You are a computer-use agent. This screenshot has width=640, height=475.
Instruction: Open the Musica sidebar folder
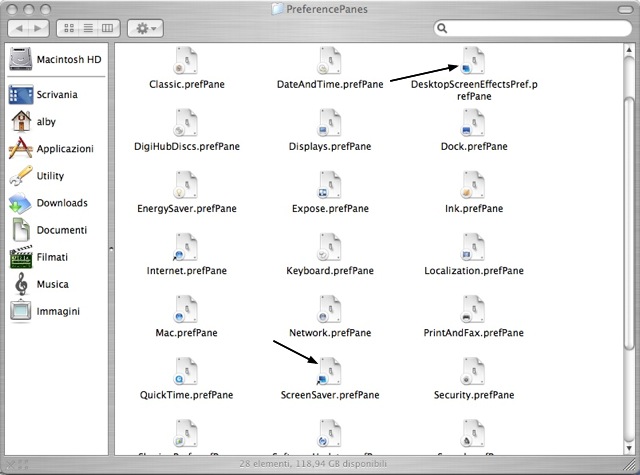pos(40,284)
